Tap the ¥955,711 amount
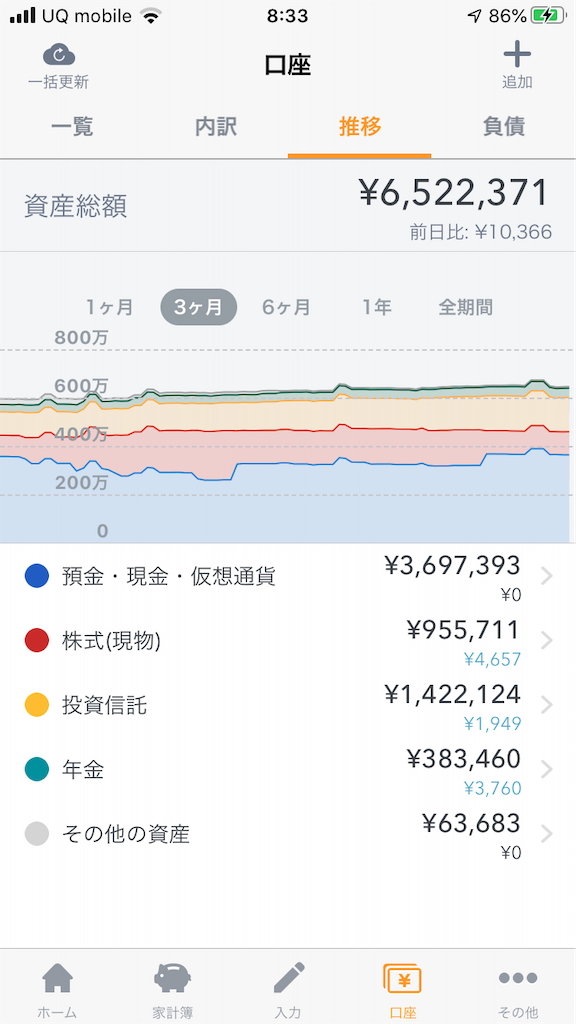Image resolution: width=576 pixels, height=1024 pixels. [464, 630]
